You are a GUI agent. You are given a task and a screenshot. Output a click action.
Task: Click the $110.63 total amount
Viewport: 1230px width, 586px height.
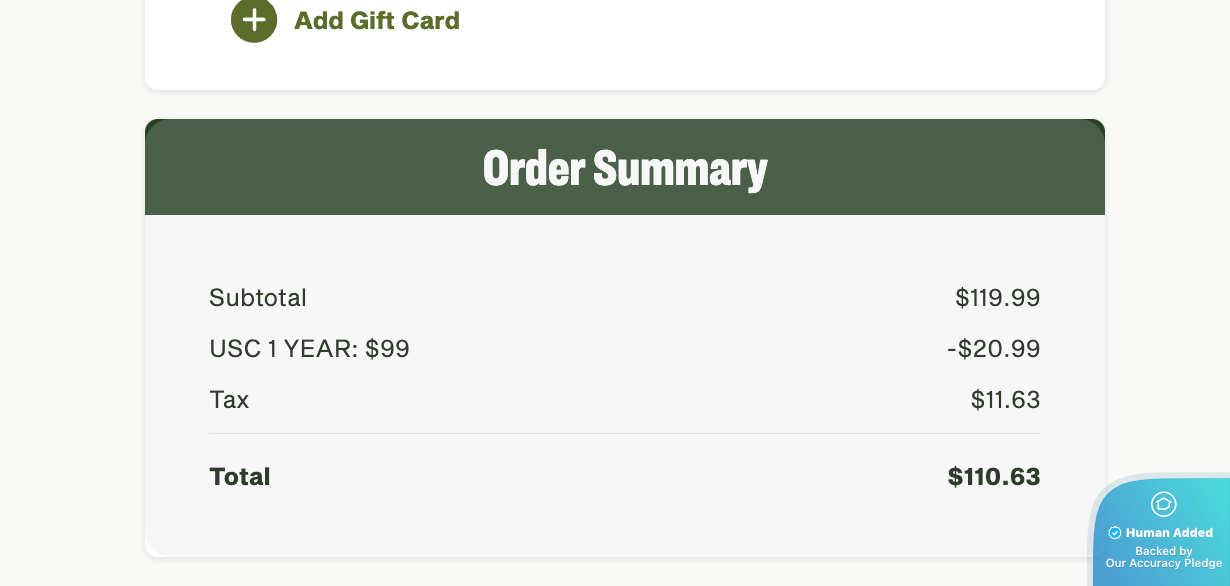994,477
